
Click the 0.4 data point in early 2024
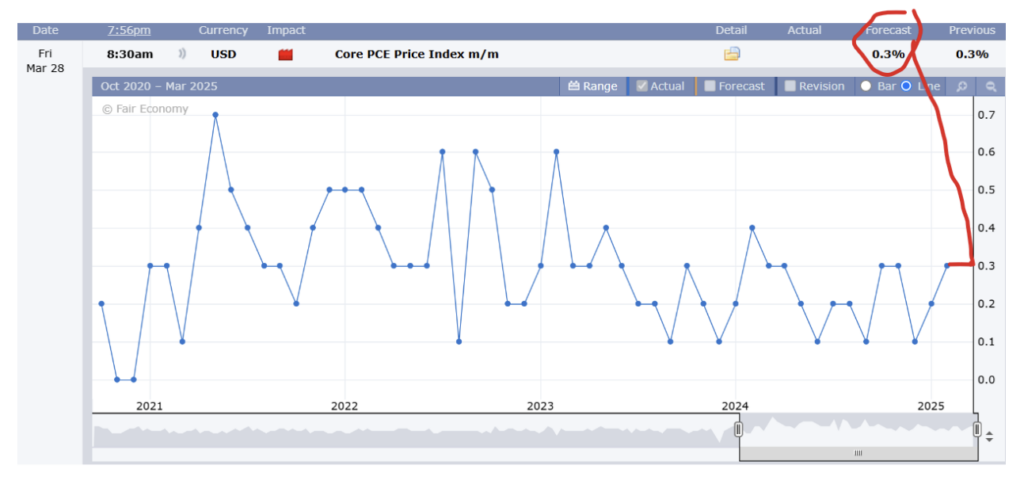coord(752,228)
